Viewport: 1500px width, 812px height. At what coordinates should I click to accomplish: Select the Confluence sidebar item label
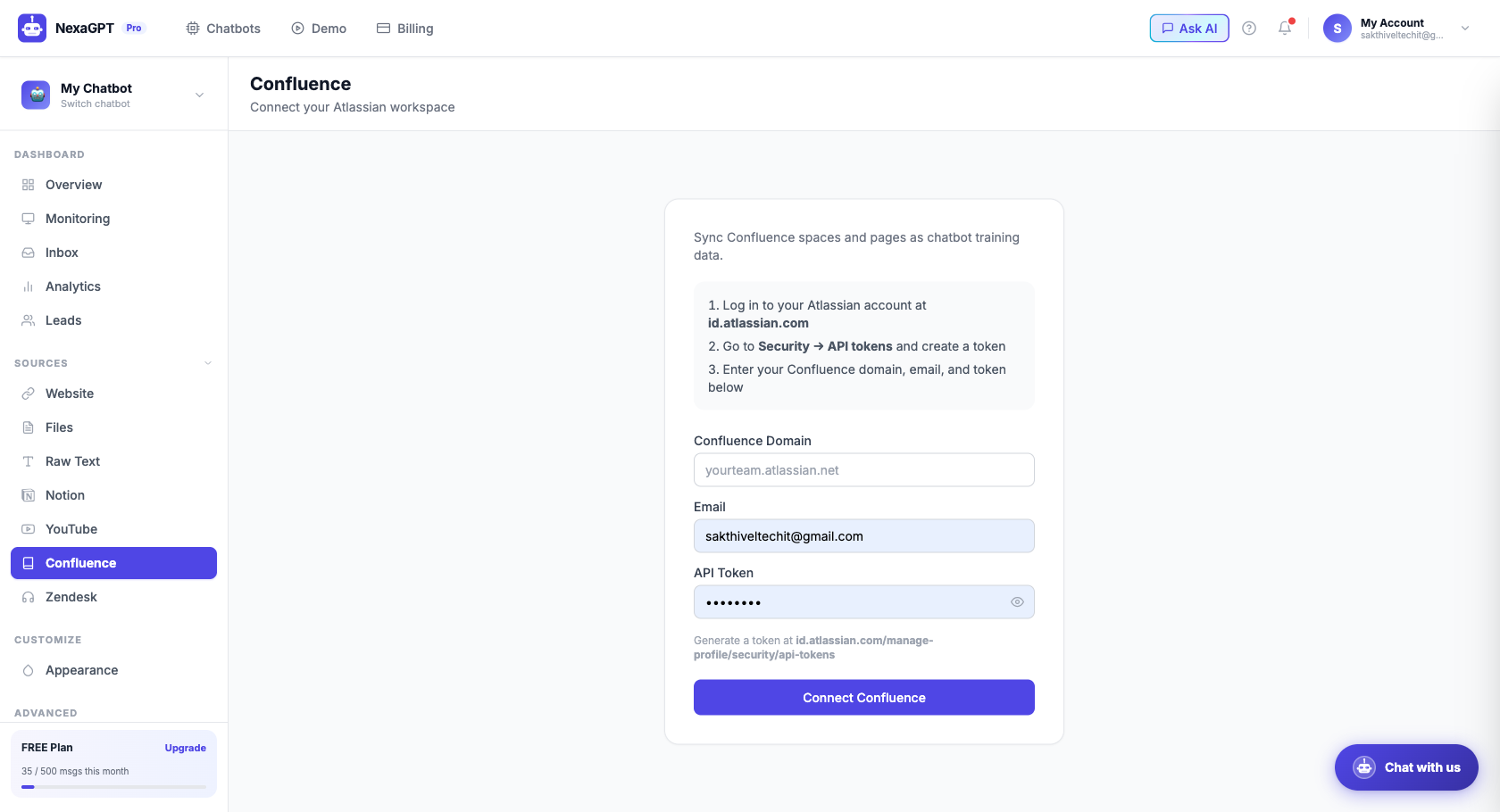click(80, 563)
